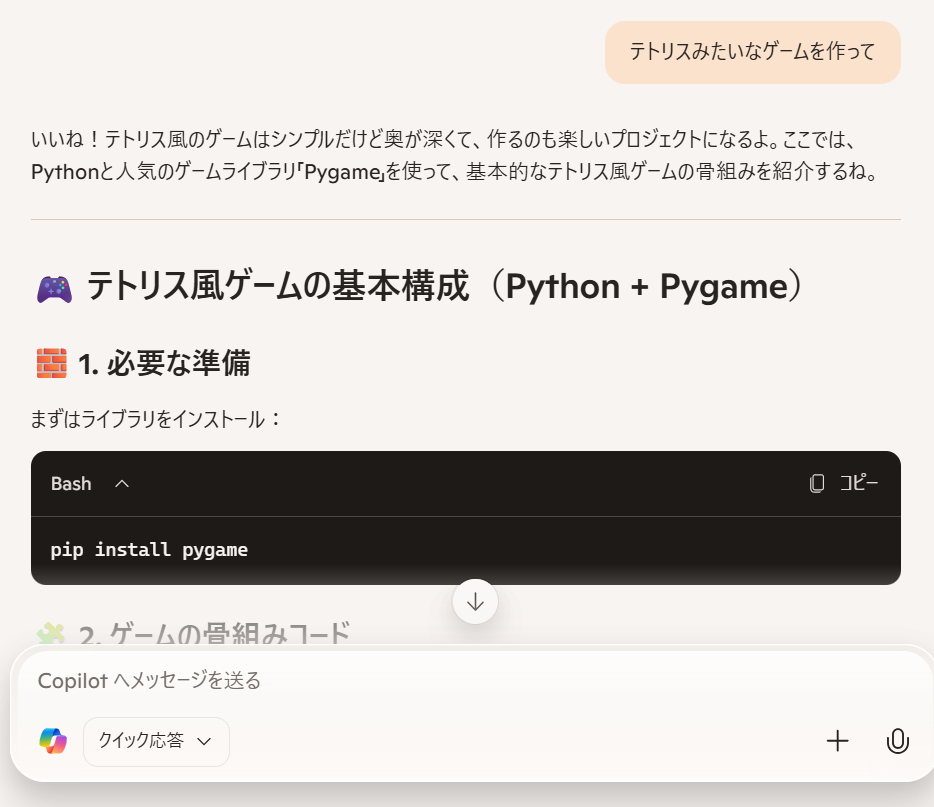Click the microphone voice input icon
The image size is (934, 807).
[x=897, y=741]
